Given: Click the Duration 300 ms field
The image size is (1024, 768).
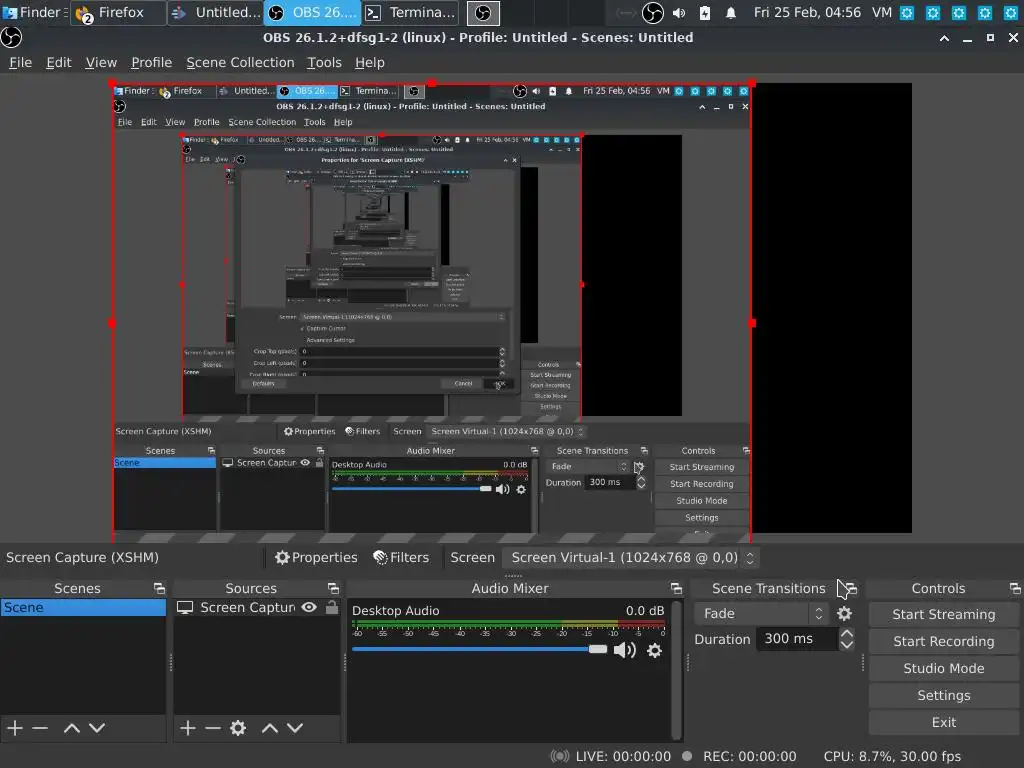Looking at the screenshot, I should click(796, 639).
